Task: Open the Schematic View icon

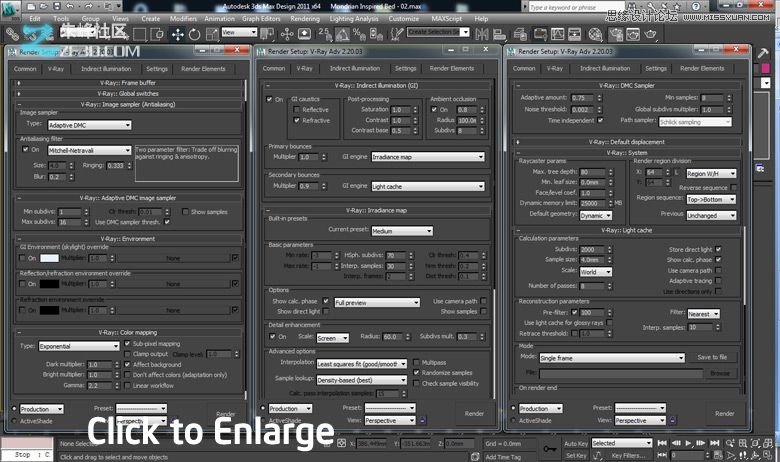Action: tap(575, 34)
